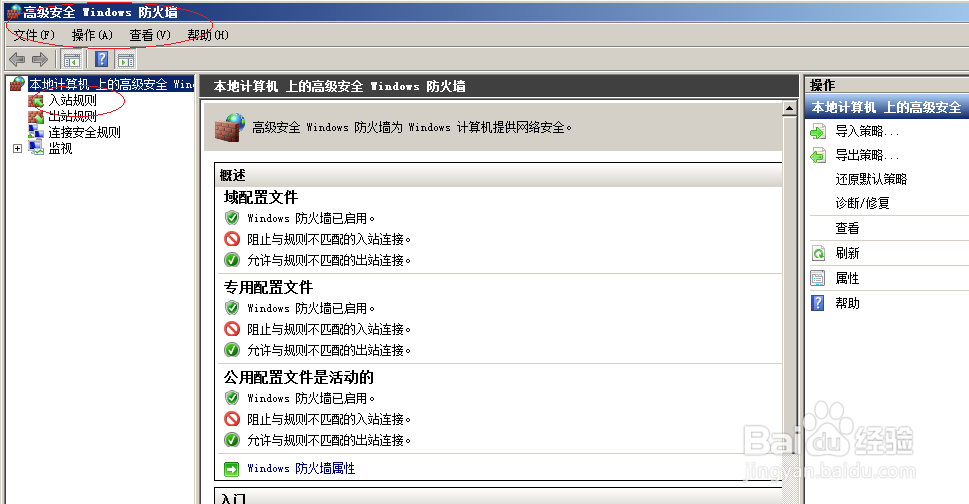The image size is (969, 504).
Task: Click the firewall brick wall globe icon
Action: [229, 127]
